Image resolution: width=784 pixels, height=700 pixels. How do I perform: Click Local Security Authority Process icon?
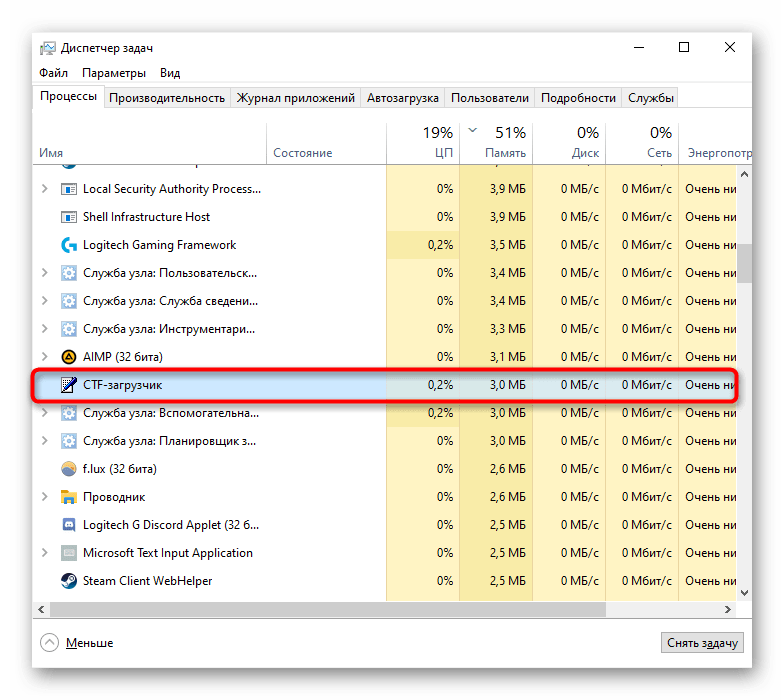pos(68,189)
